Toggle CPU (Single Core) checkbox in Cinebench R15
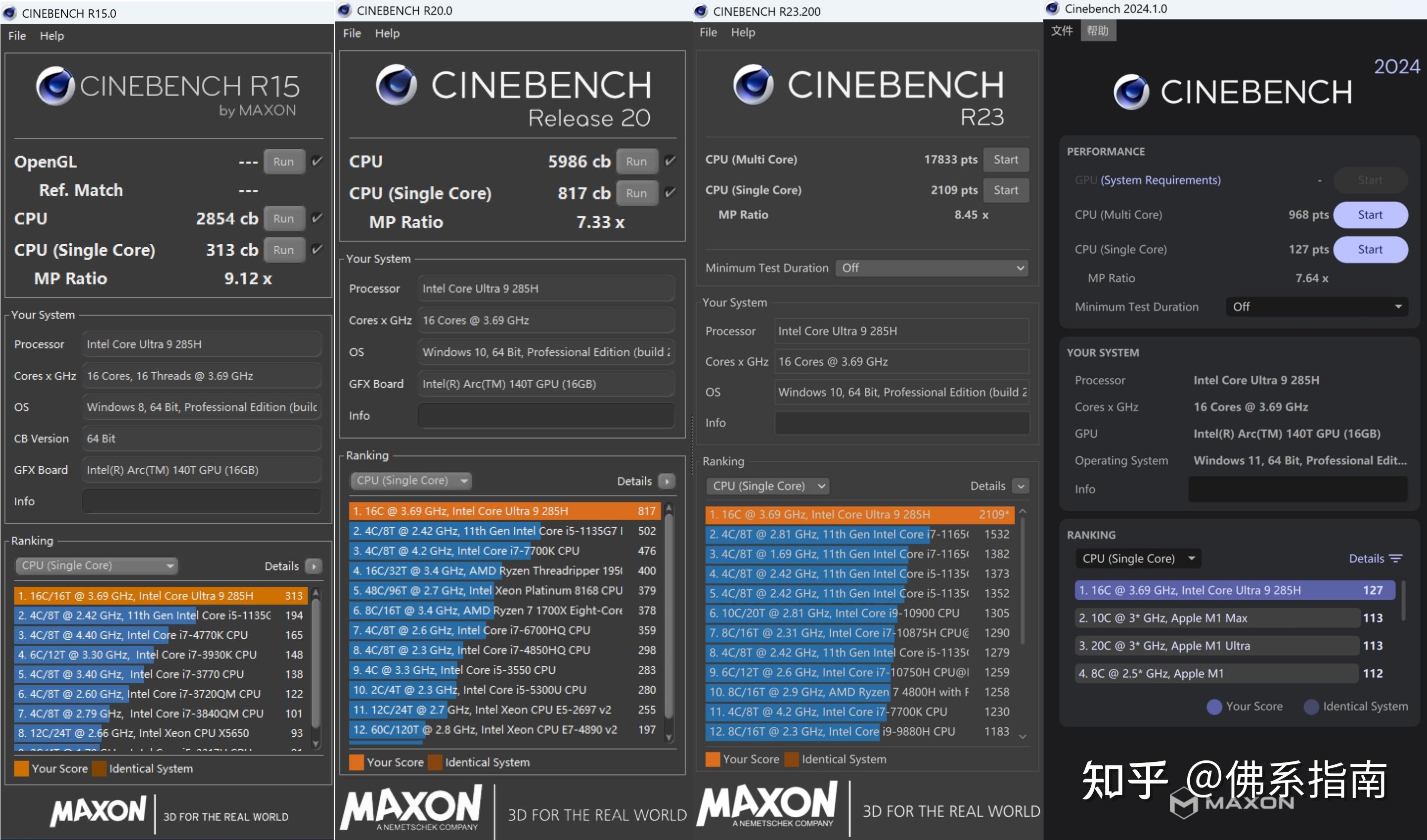 [x=317, y=250]
